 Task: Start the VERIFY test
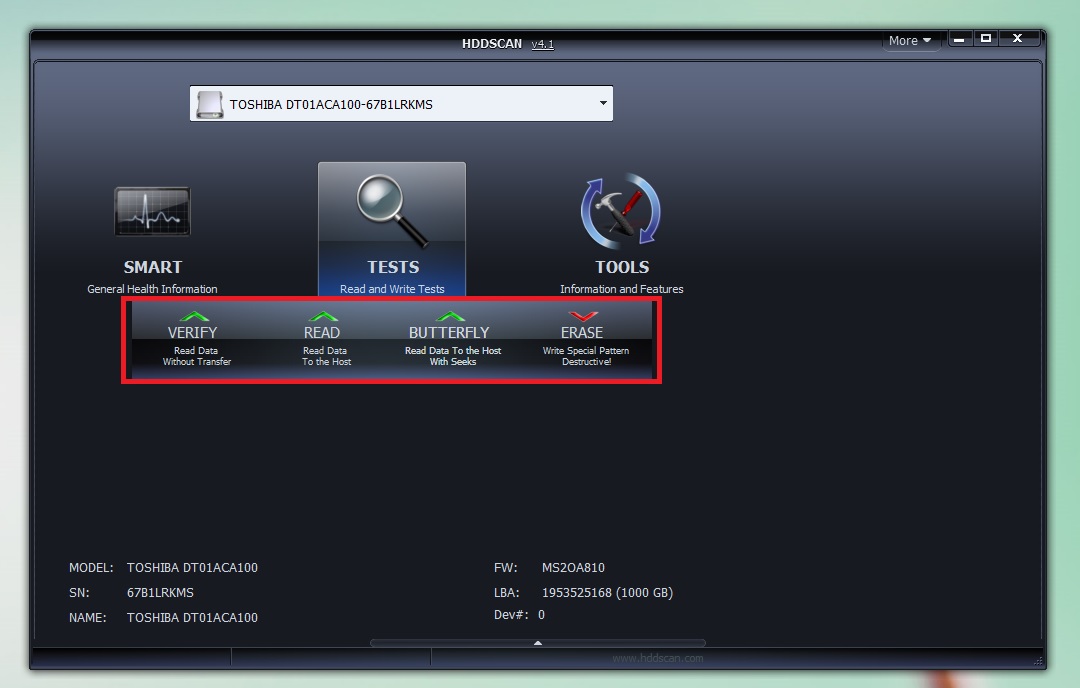(196, 339)
